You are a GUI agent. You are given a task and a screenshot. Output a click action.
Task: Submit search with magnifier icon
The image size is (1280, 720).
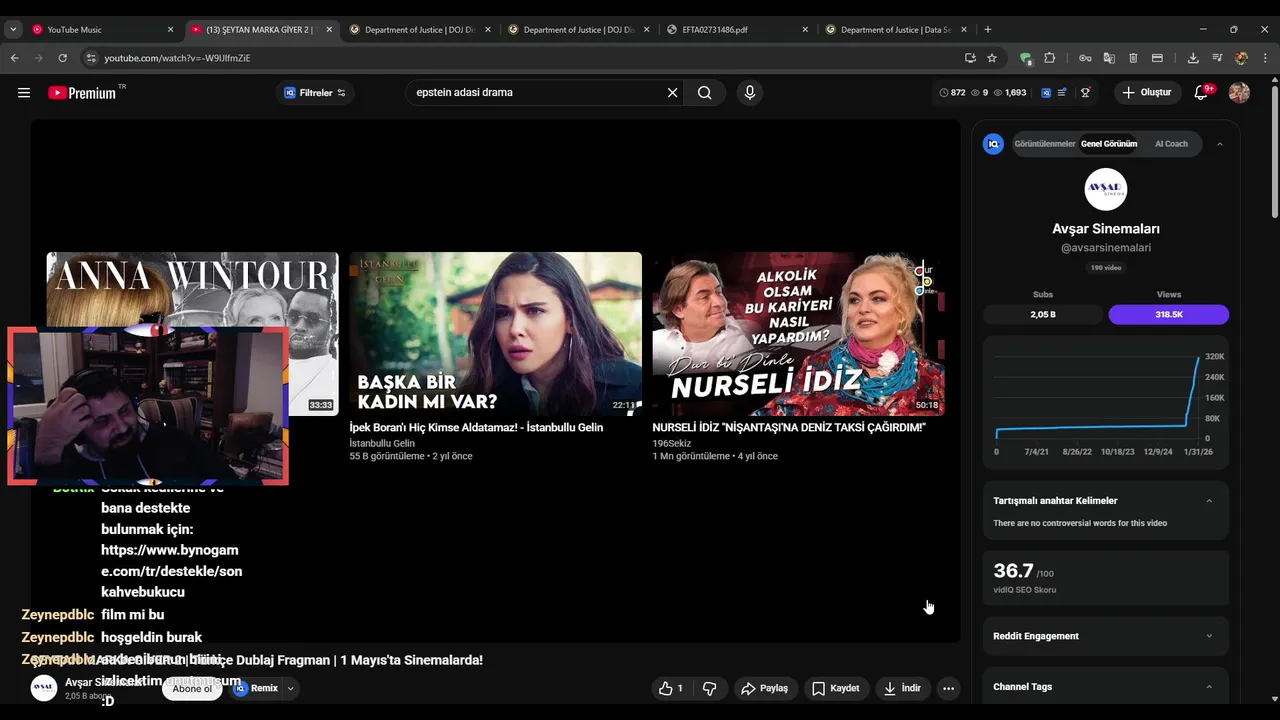(x=705, y=93)
